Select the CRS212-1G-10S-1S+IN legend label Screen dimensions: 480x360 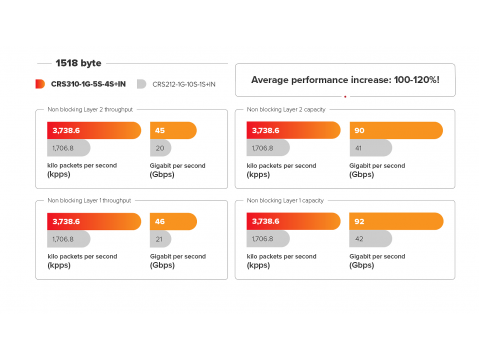point(184,84)
